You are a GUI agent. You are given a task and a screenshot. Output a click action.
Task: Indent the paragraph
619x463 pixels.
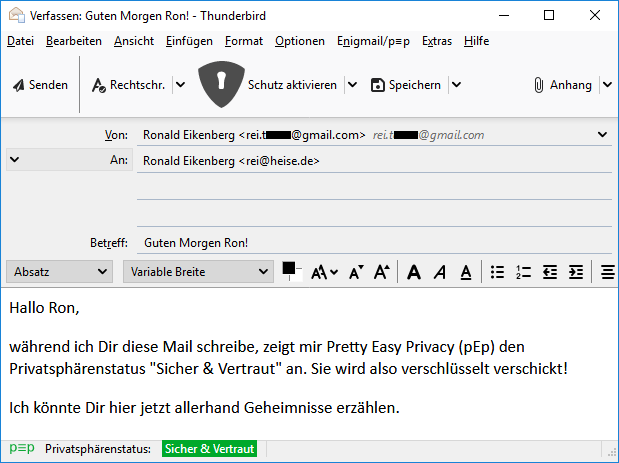point(576,272)
